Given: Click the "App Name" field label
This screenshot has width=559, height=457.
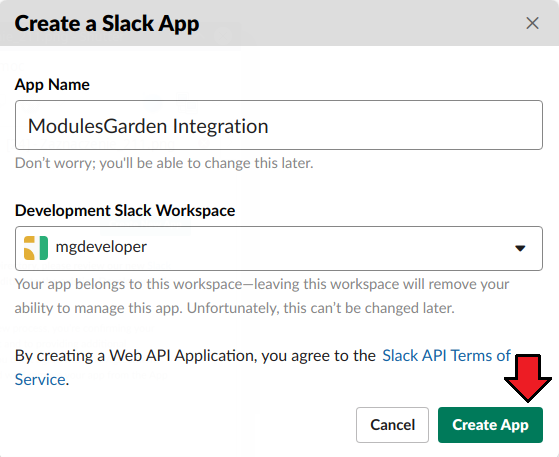Looking at the screenshot, I should [x=52, y=85].
